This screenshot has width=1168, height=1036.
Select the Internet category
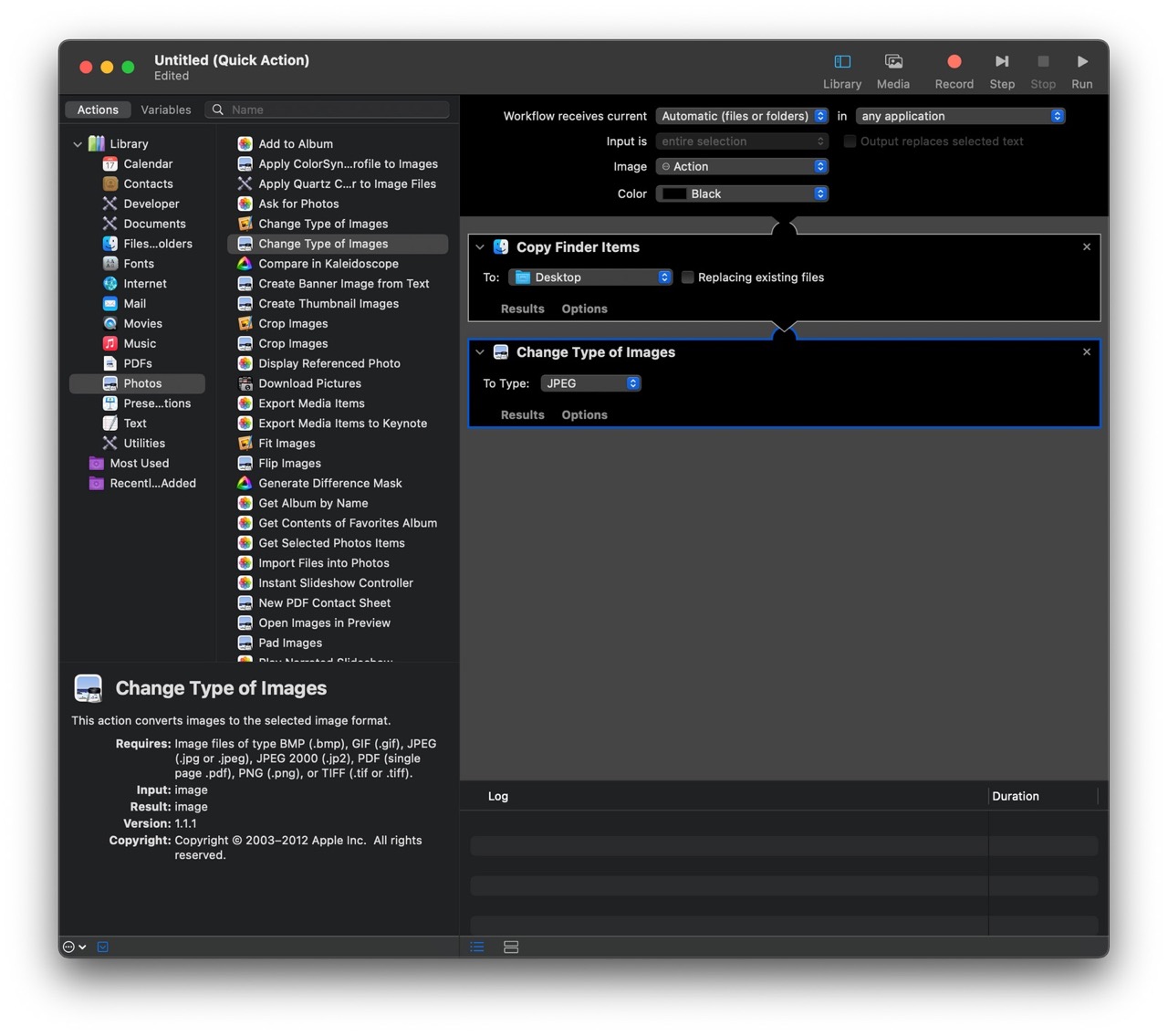pos(137,284)
